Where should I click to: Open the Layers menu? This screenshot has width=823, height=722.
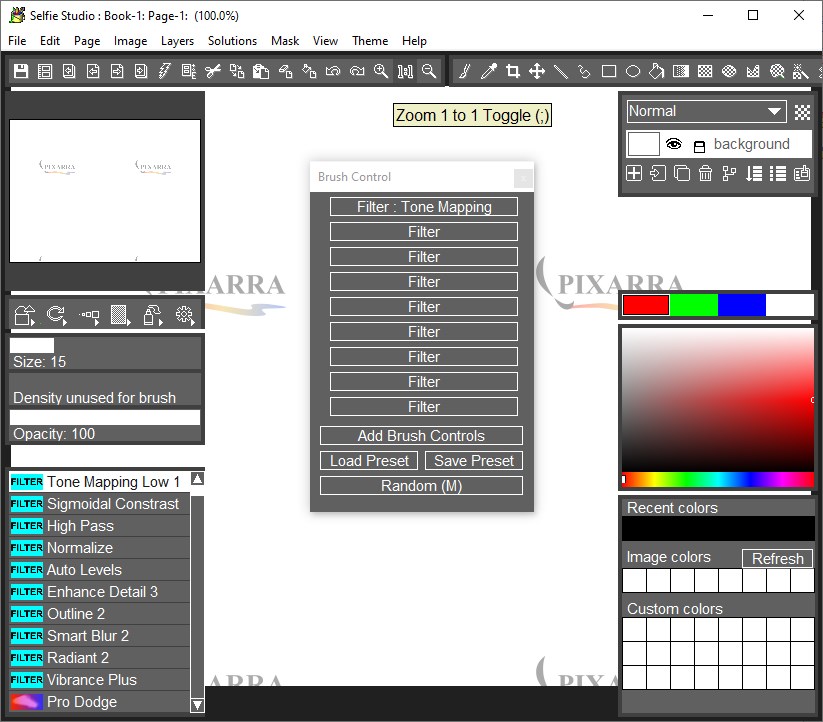coord(177,41)
